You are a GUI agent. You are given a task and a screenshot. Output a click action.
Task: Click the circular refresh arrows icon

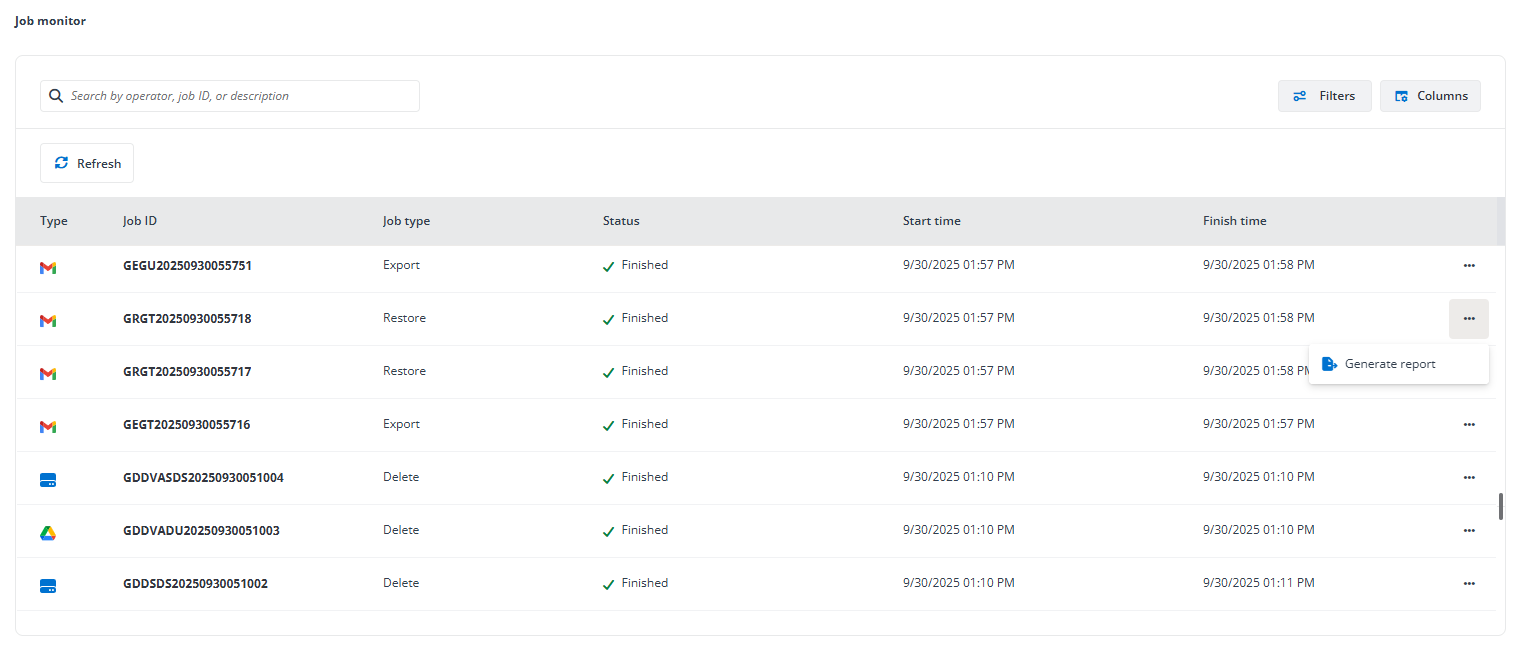[61, 162]
